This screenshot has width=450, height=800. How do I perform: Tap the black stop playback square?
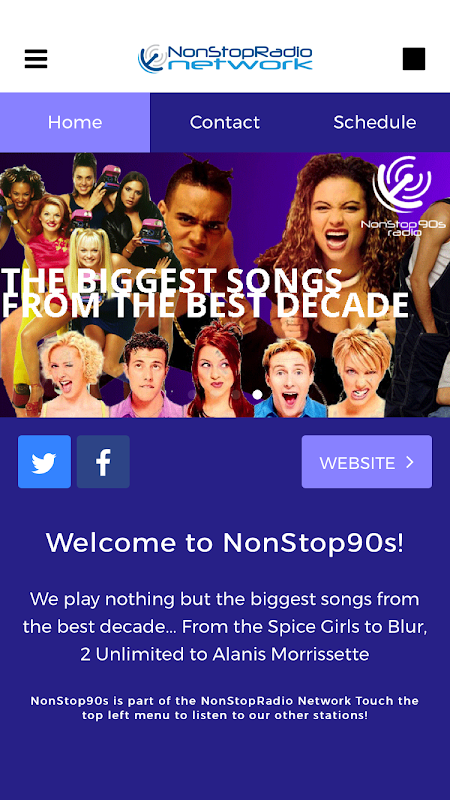coord(414,59)
